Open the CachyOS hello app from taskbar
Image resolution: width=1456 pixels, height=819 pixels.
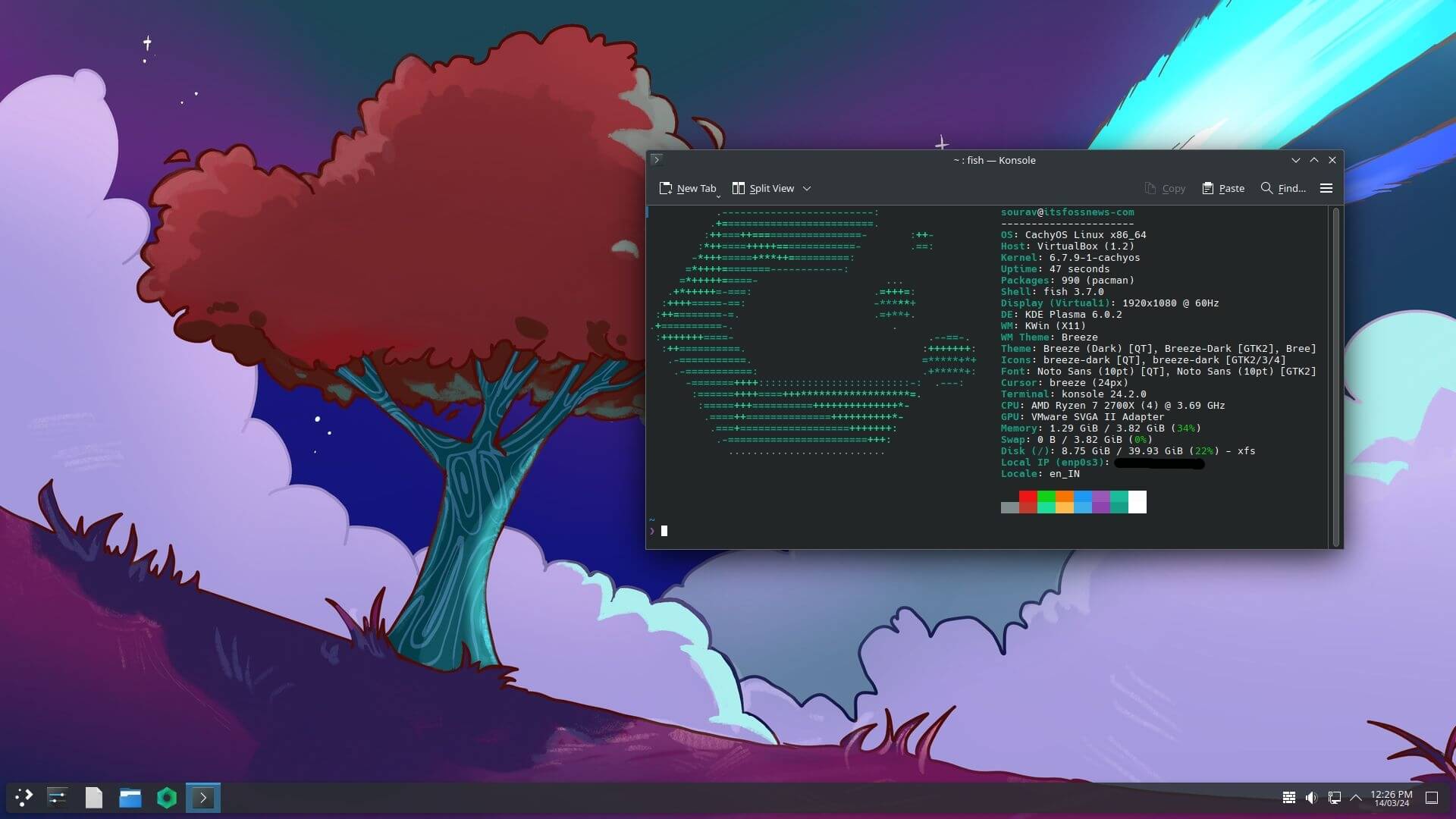tap(166, 797)
